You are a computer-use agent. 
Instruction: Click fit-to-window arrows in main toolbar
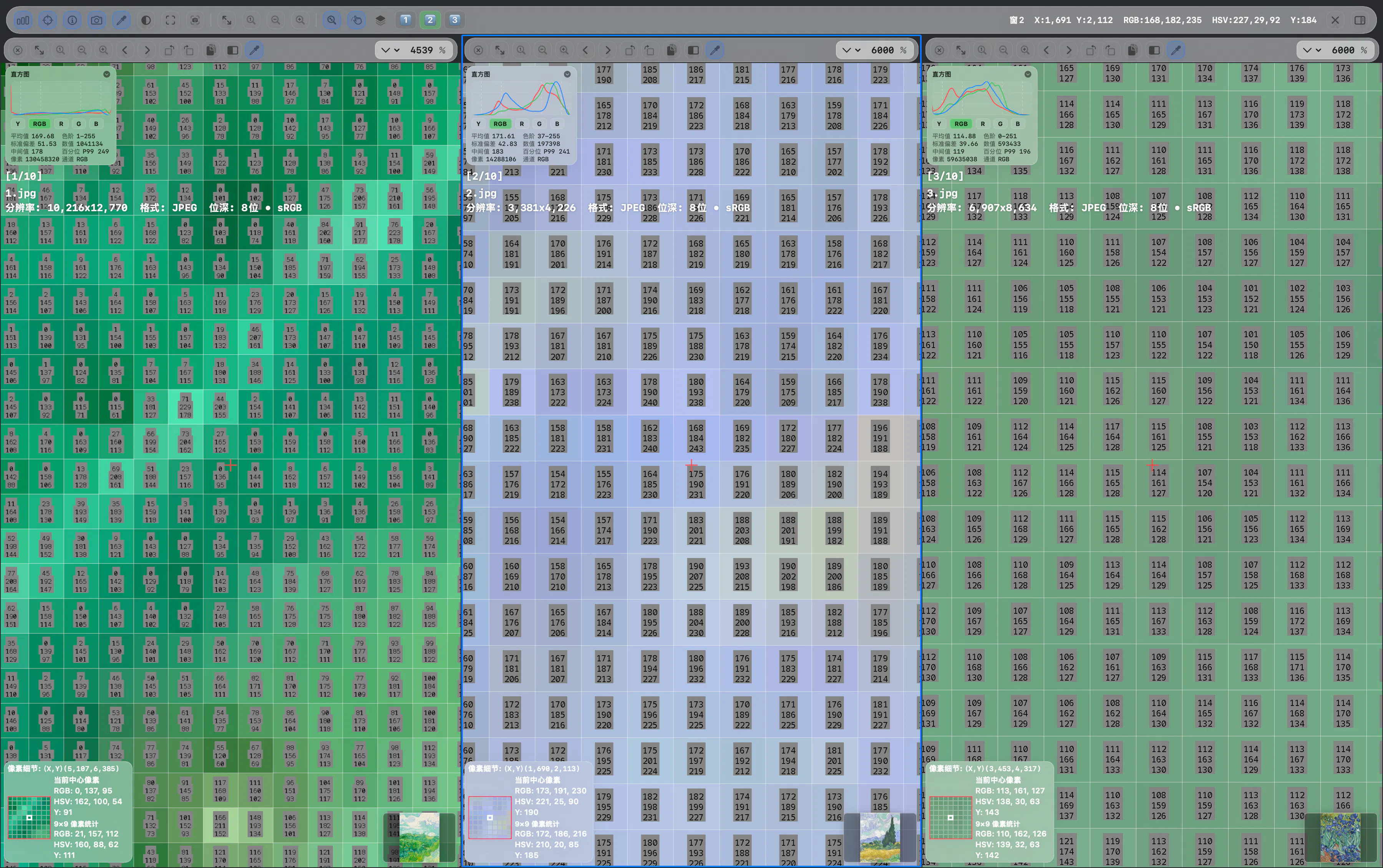point(227,20)
